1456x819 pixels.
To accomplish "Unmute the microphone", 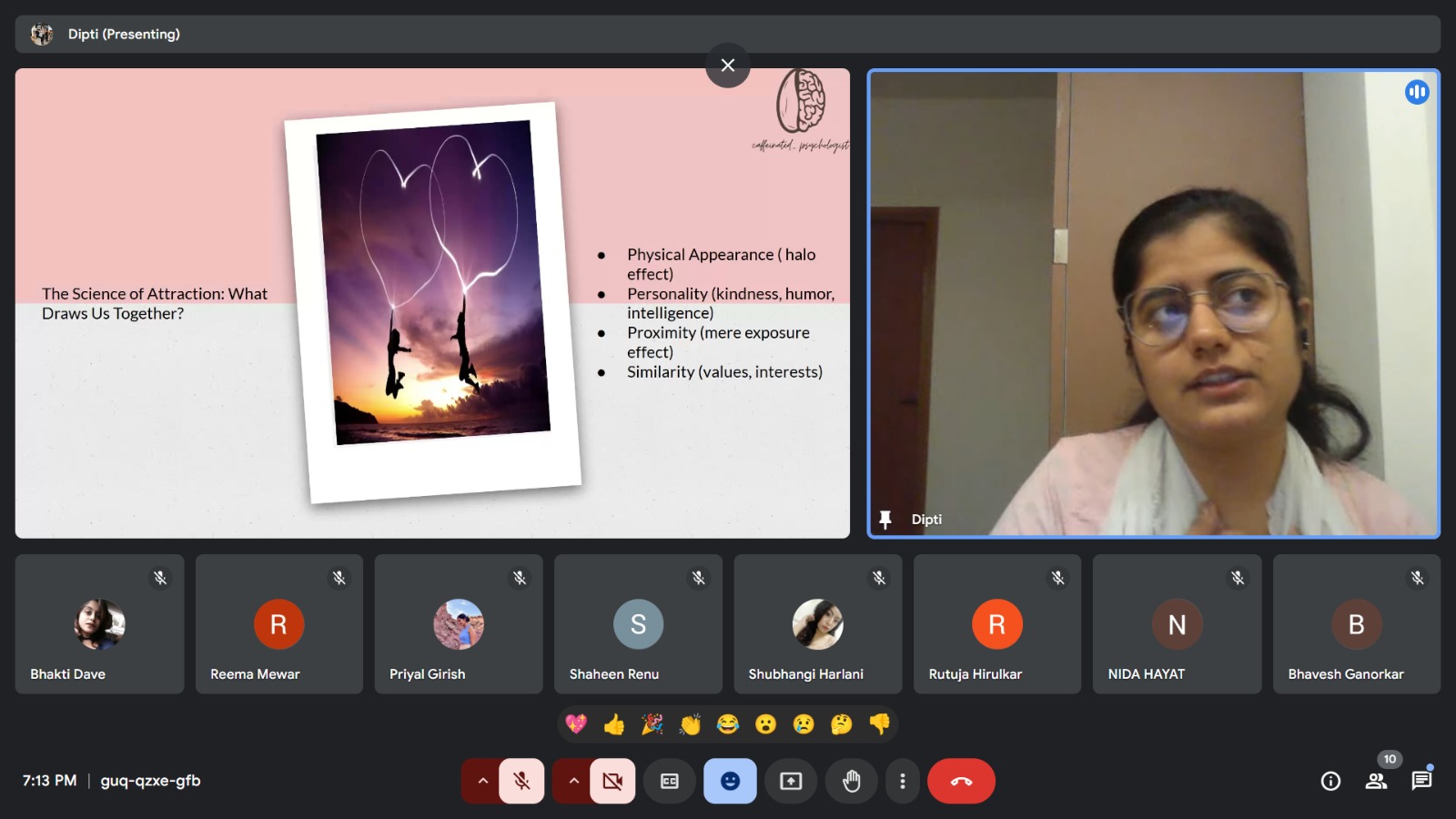I will (521, 781).
